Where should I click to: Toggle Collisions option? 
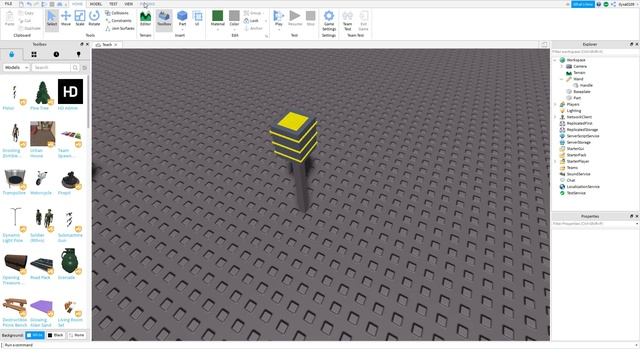(117, 13)
